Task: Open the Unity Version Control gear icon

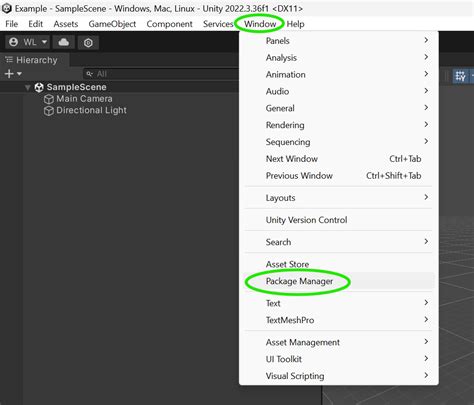Action: [88, 43]
